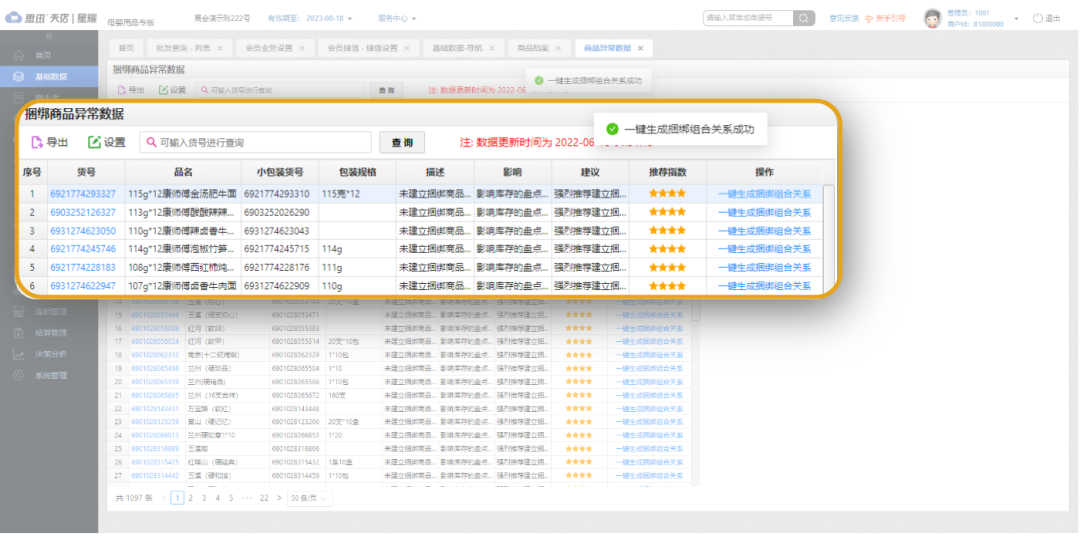The image size is (1080, 540).
Task: Click 一键生成捆绑组合关系 for row 3
Action: click(x=764, y=231)
